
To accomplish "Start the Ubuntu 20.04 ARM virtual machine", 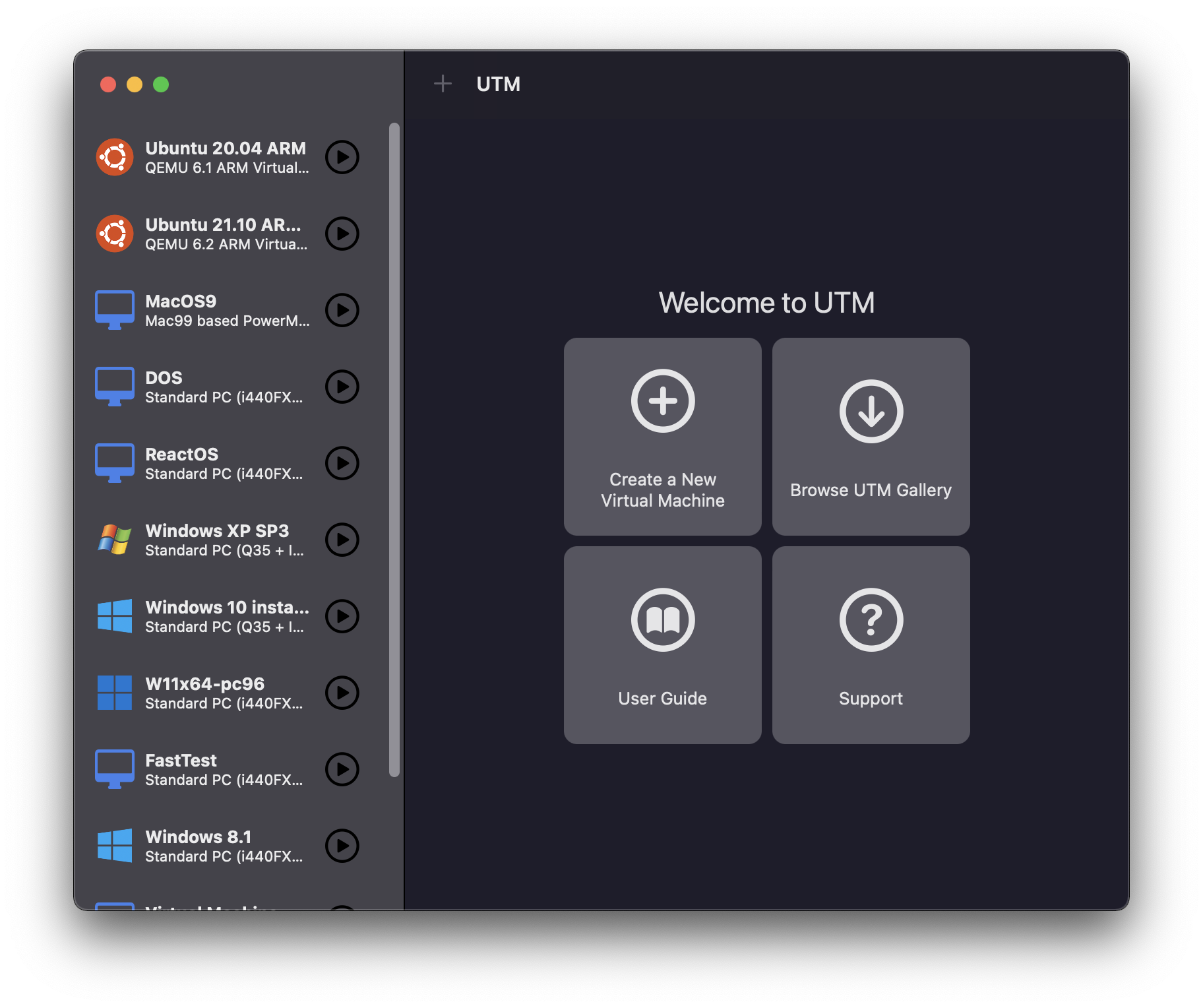I will (x=342, y=157).
